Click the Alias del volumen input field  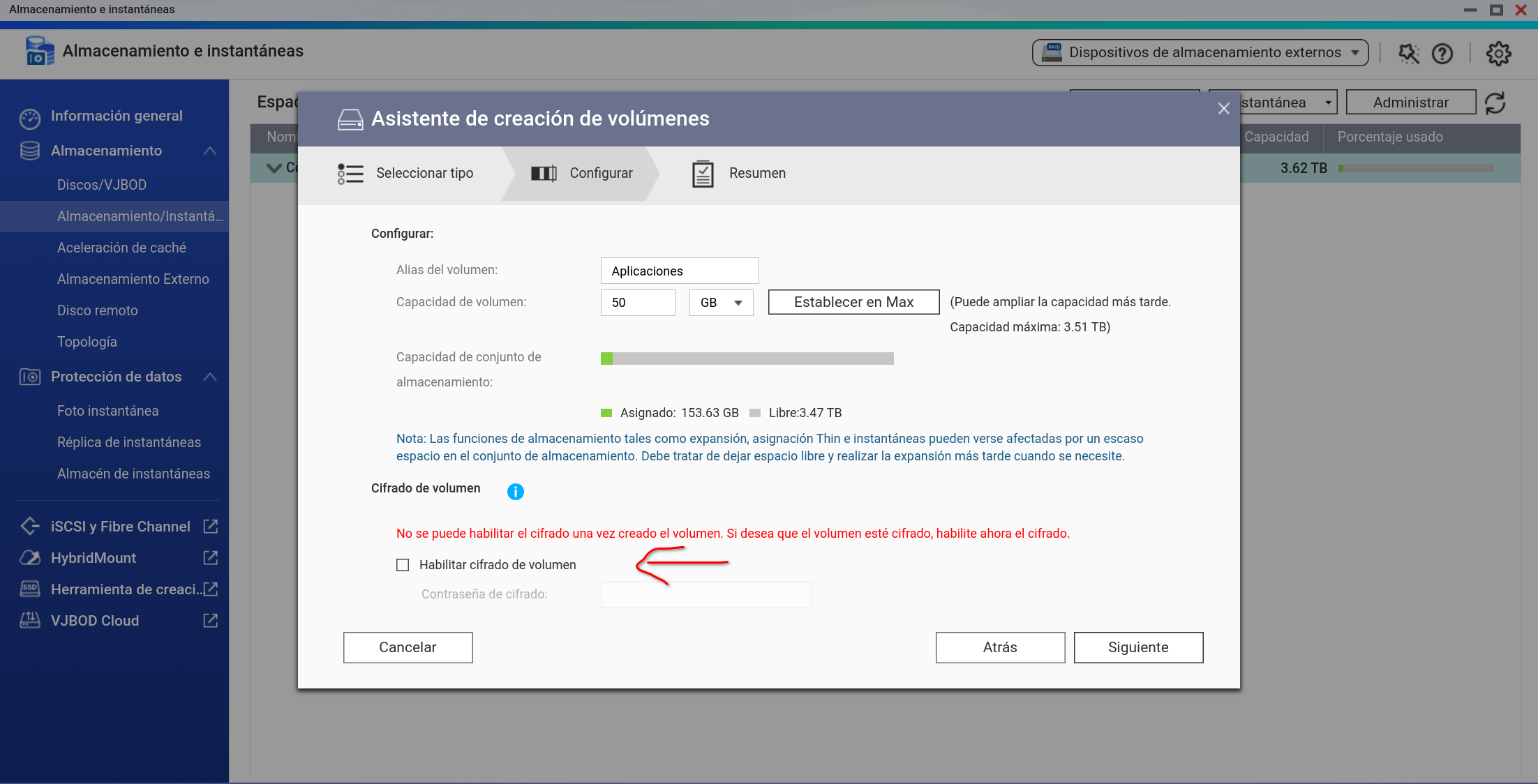pos(679,271)
